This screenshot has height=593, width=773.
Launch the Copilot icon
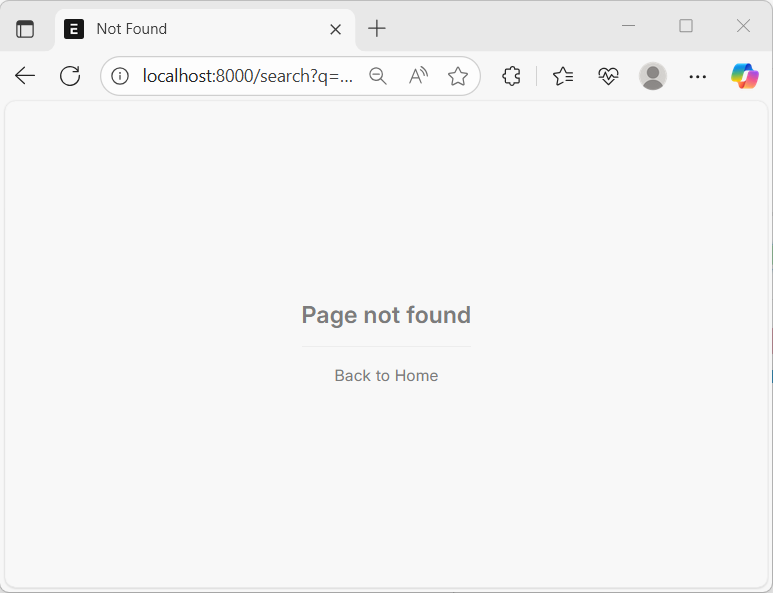click(x=744, y=76)
